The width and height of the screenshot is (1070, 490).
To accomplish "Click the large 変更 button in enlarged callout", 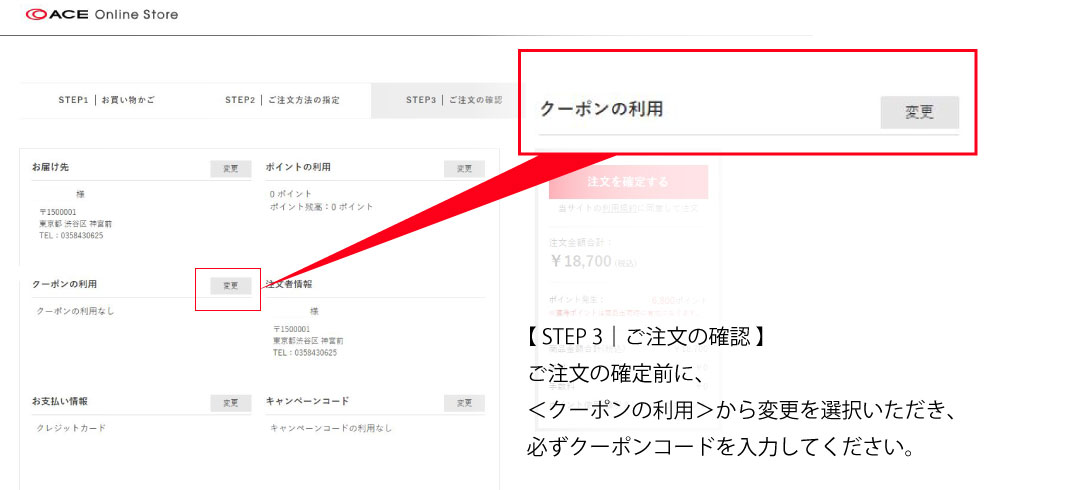I will (919, 112).
